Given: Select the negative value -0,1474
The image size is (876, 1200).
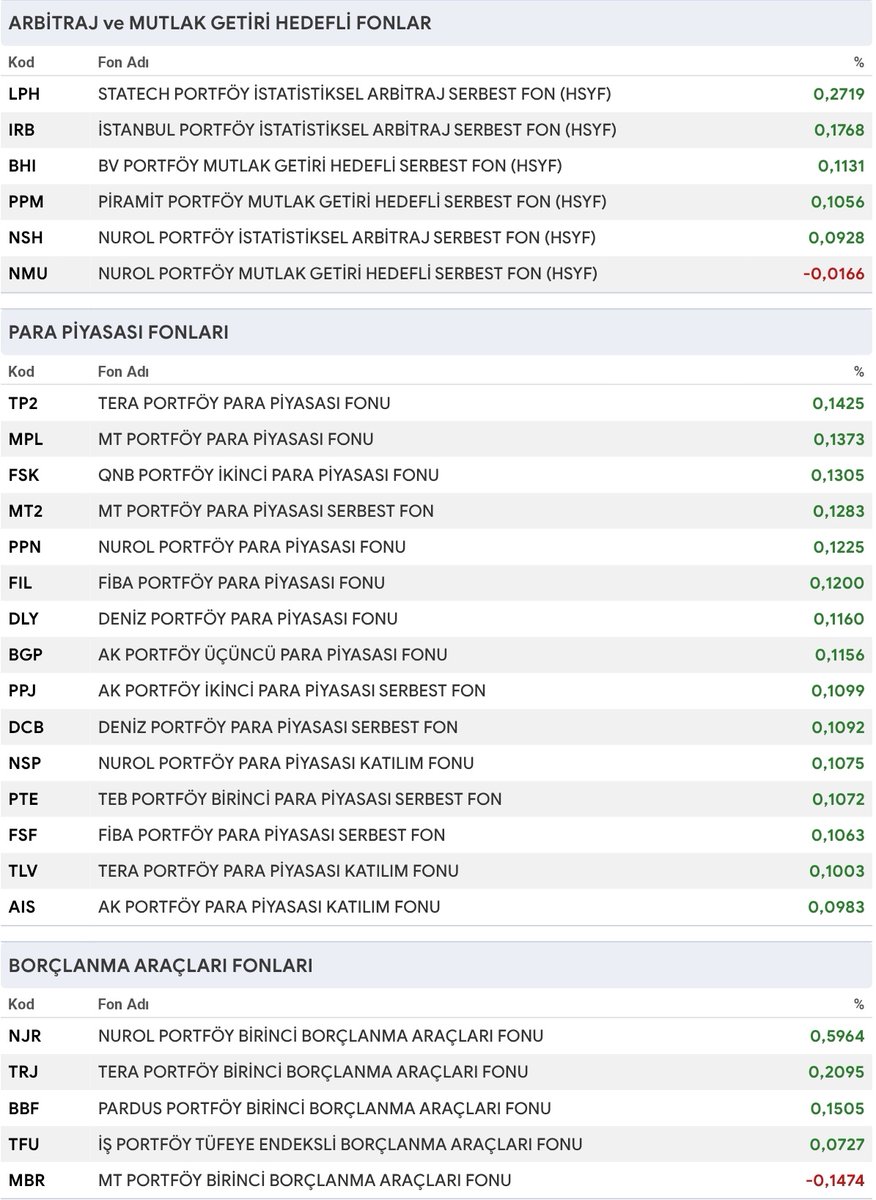Looking at the screenshot, I should [x=835, y=1180].
